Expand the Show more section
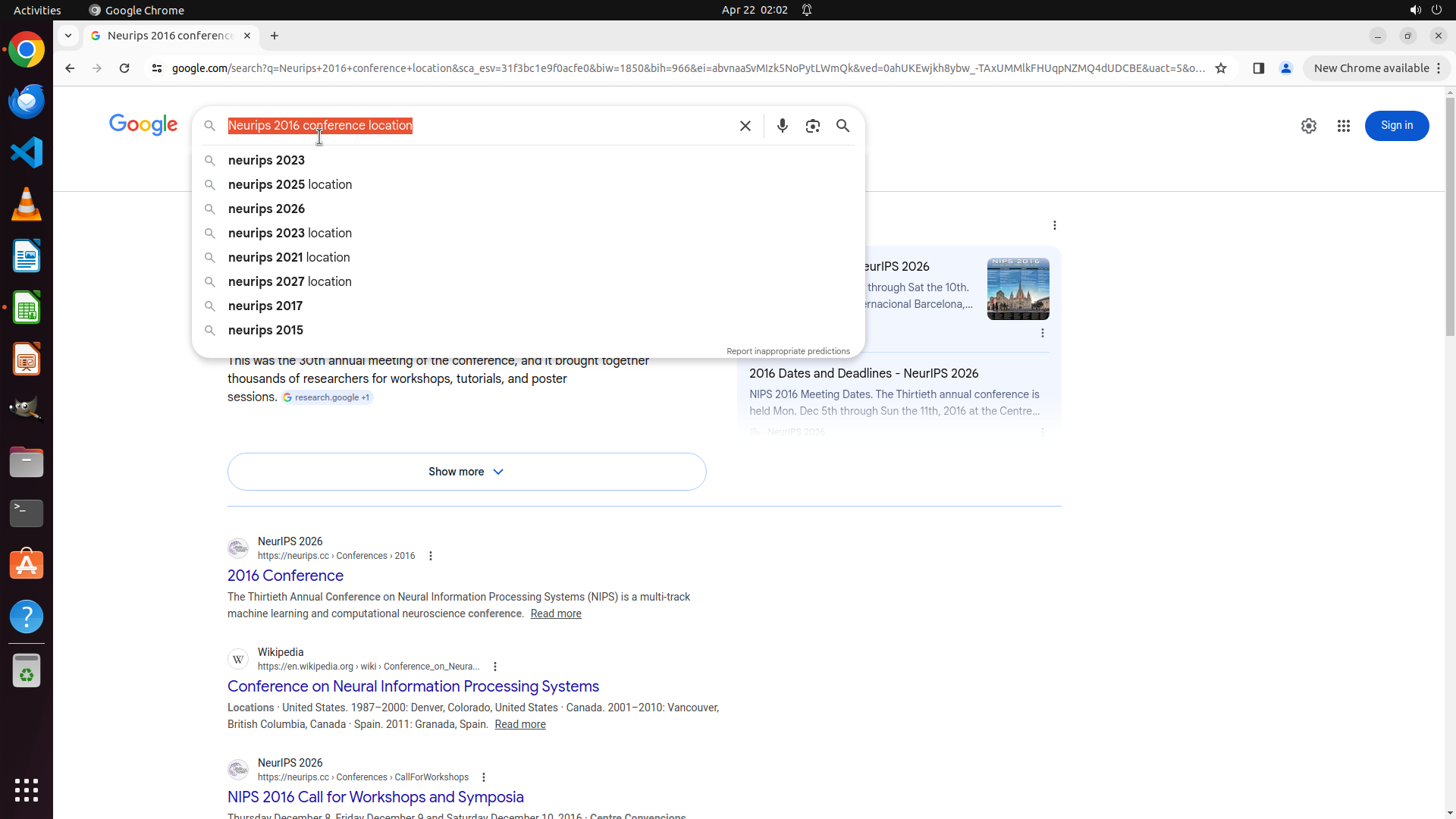This screenshot has width=1456, height=819. point(466,472)
